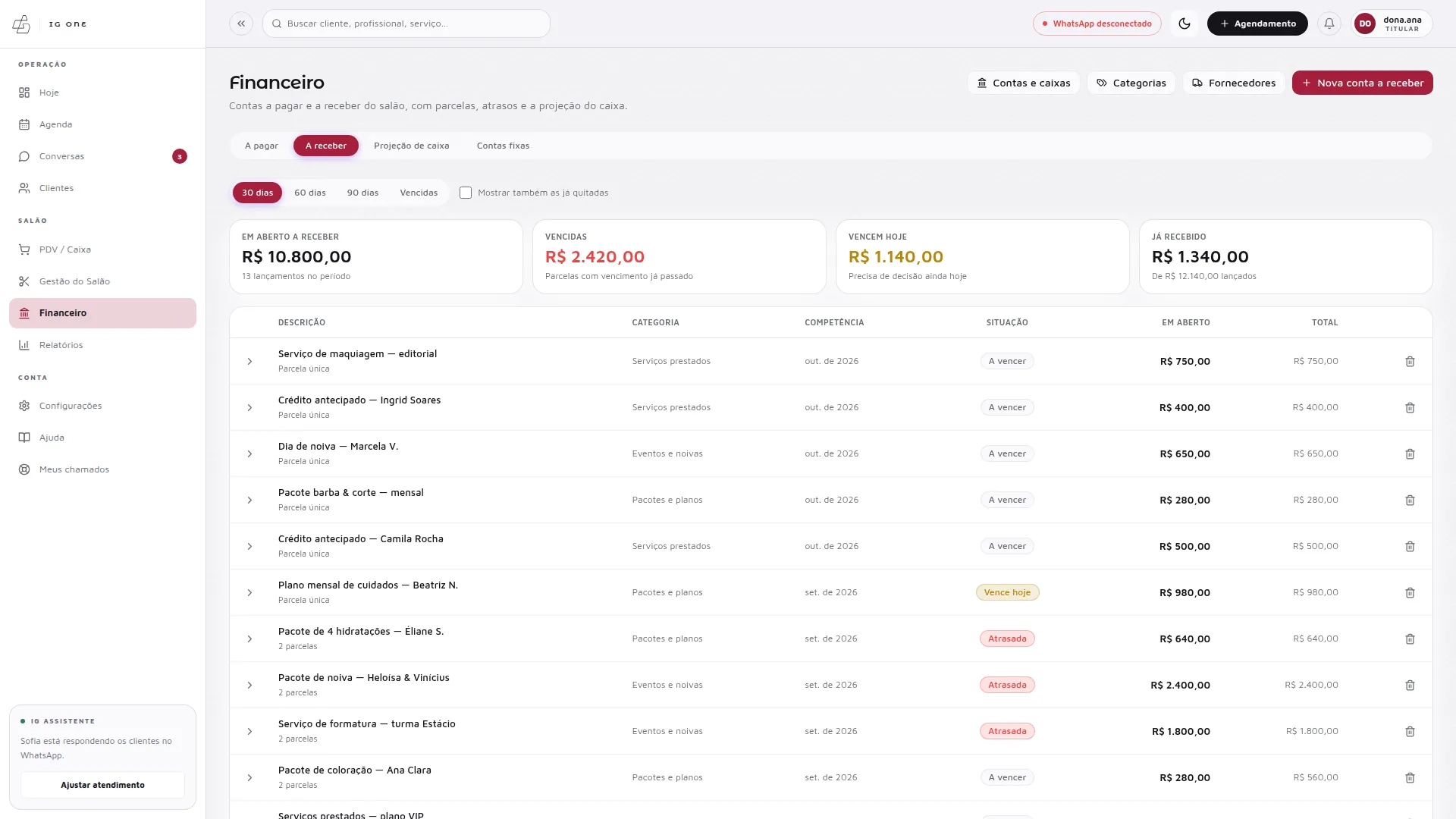The image size is (1456, 819).
Task: Delete Pacote de noiva — Heloisa & Vinicius entry
Action: (1410, 686)
